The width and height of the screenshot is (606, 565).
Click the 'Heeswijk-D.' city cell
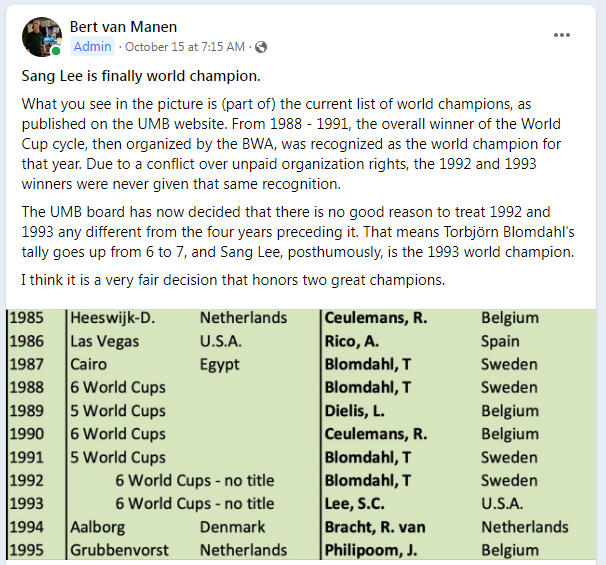(x=119, y=318)
